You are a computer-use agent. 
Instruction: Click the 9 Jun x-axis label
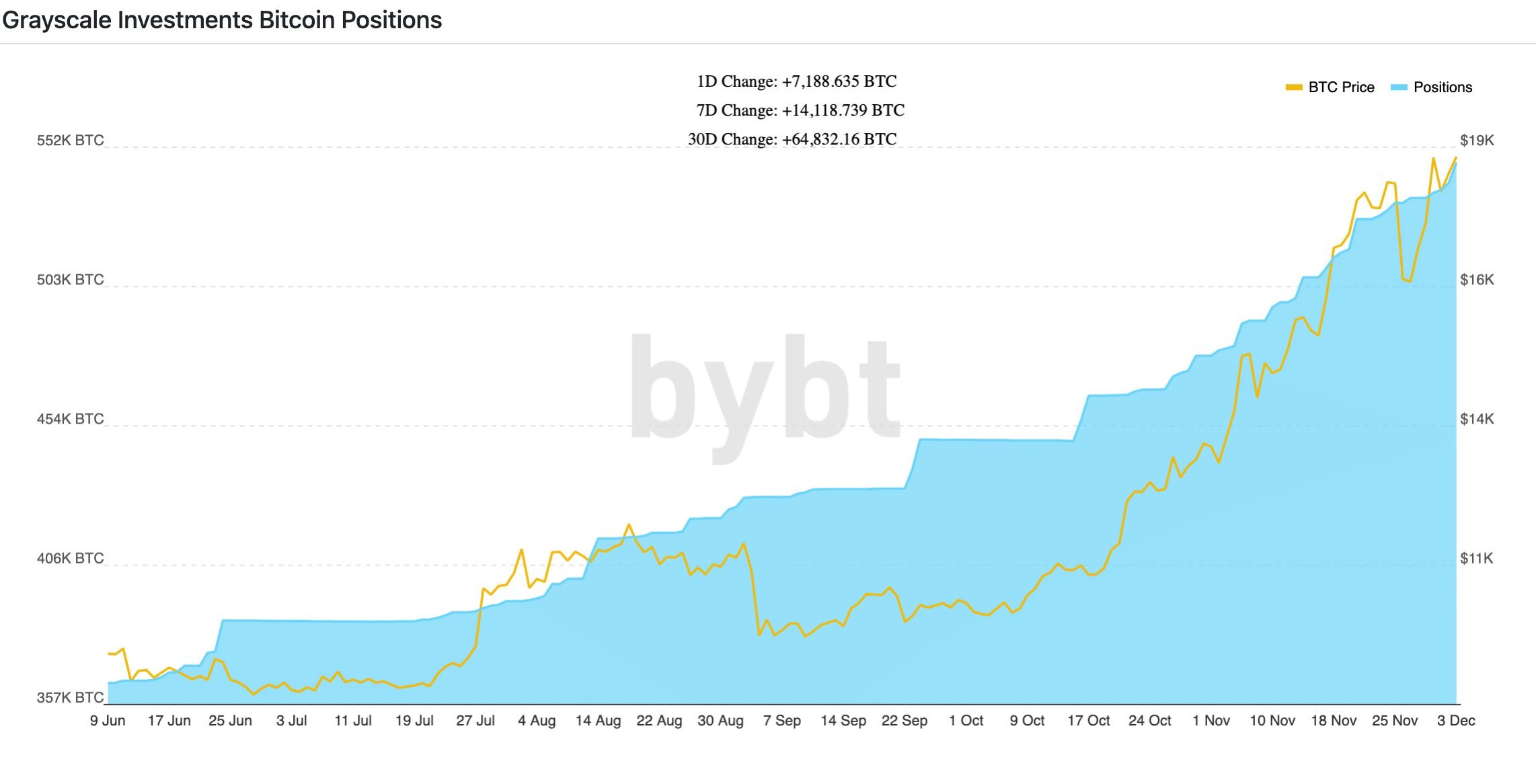point(108,721)
